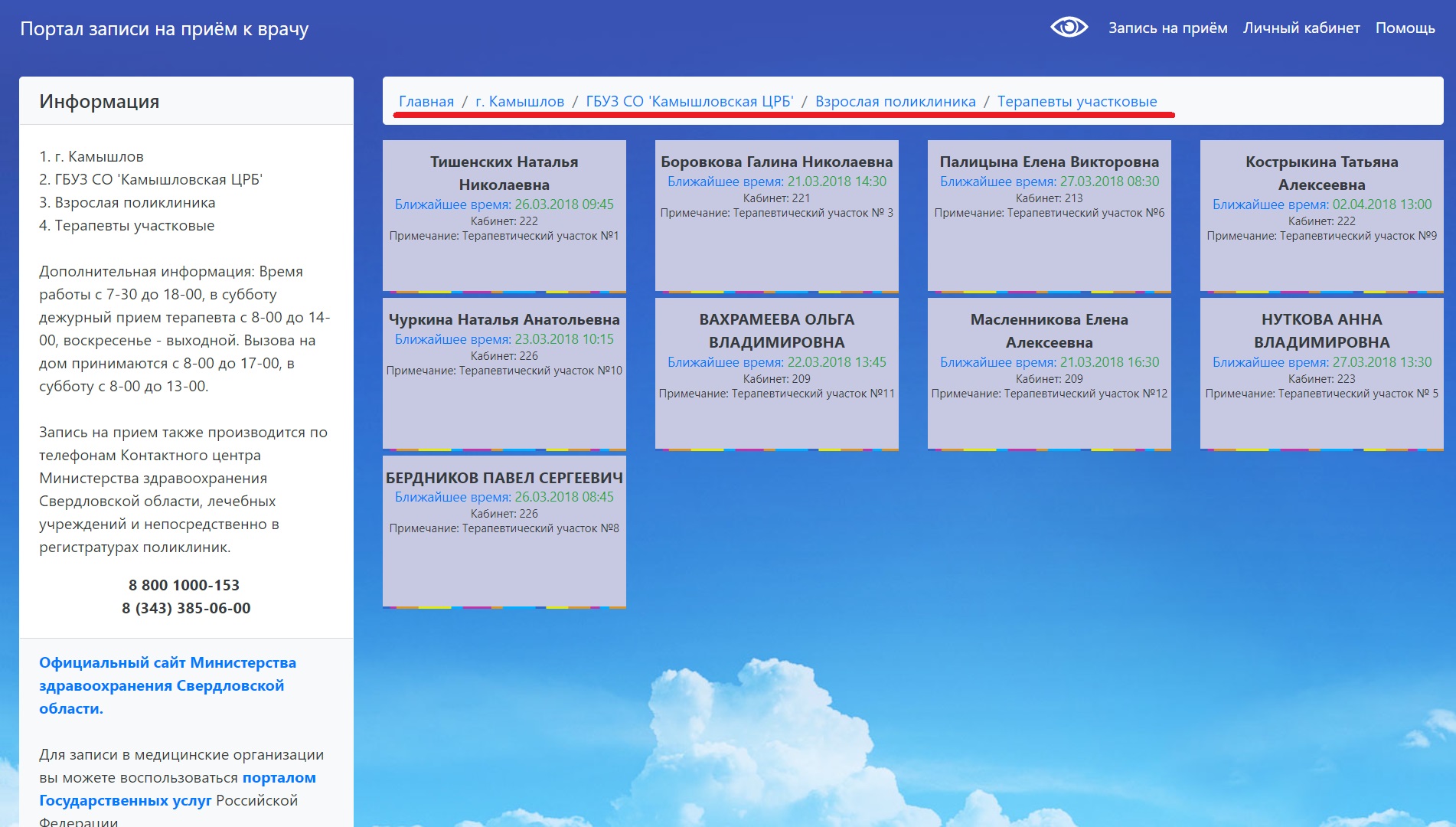The image size is (1456, 827).
Task: Choose Масленникова Елена Алексеевна's card
Action: pyautogui.click(x=1049, y=373)
